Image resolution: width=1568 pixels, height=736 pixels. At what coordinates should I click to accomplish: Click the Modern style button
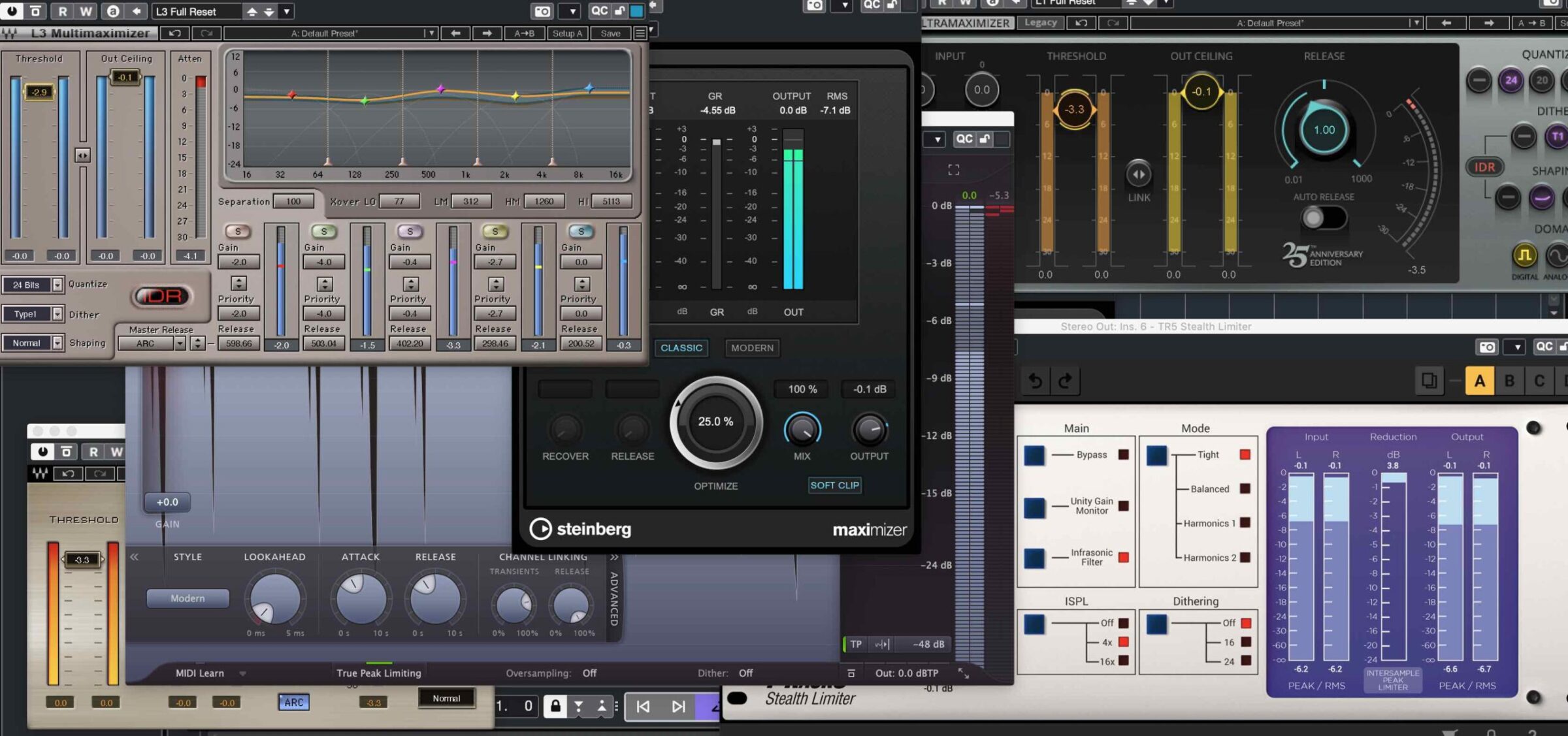coord(188,598)
